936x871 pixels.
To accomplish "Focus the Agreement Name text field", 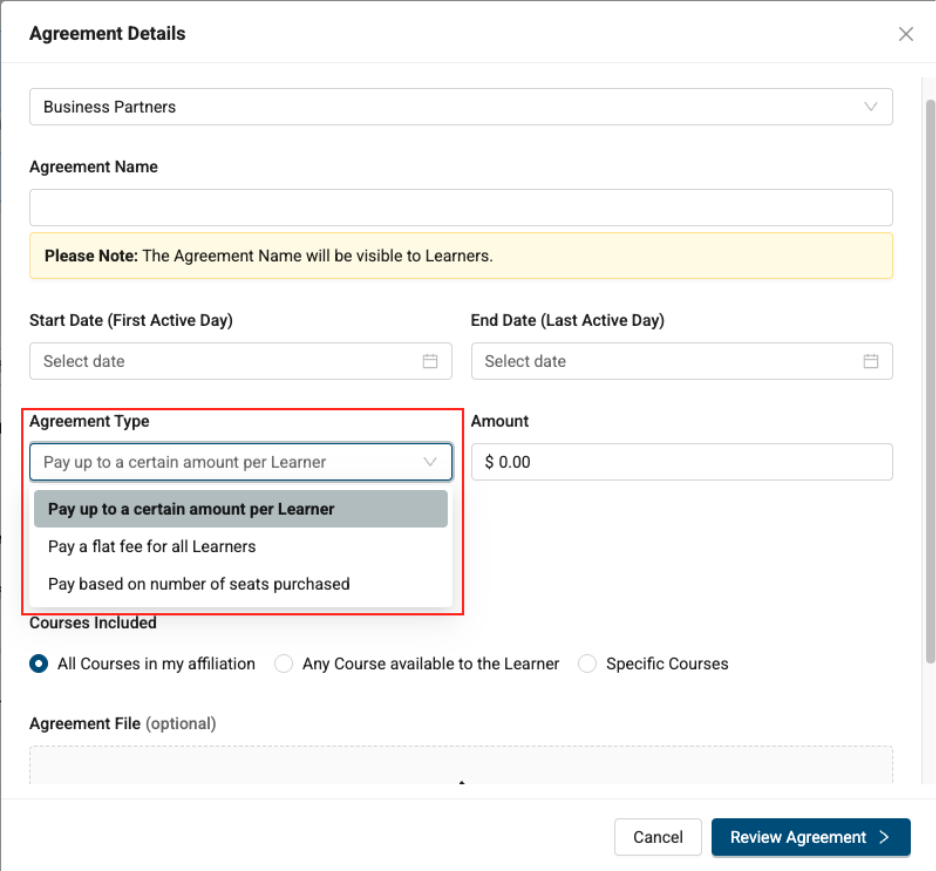I will pos(461,207).
